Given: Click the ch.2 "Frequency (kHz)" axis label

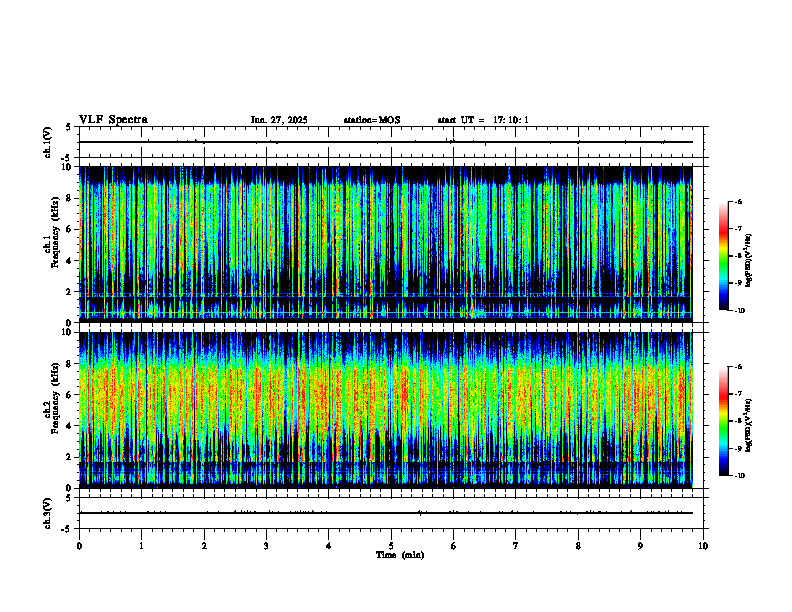Looking at the screenshot, I should click(55, 397).
